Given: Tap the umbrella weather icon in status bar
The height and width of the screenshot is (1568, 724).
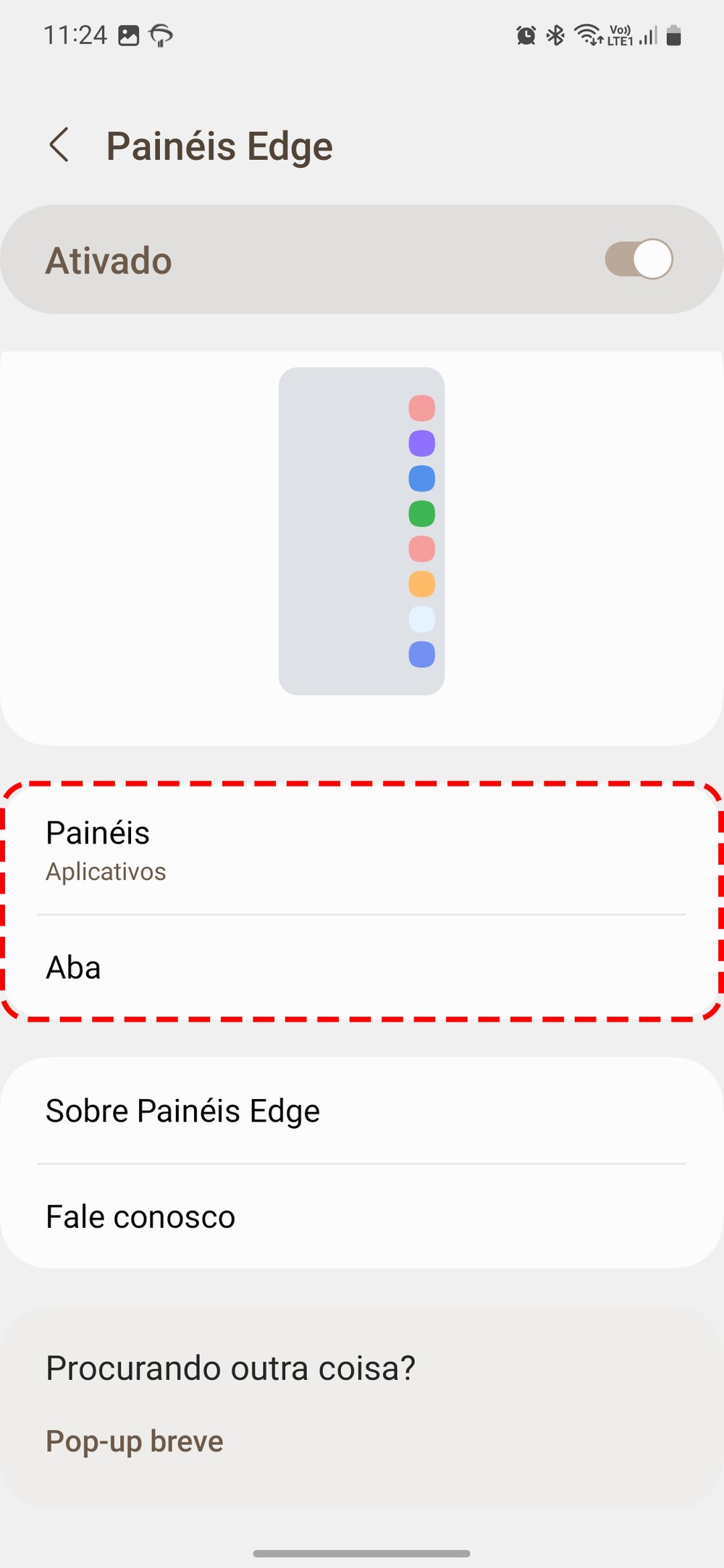Looking at the screenshot, I should (161, 35).
